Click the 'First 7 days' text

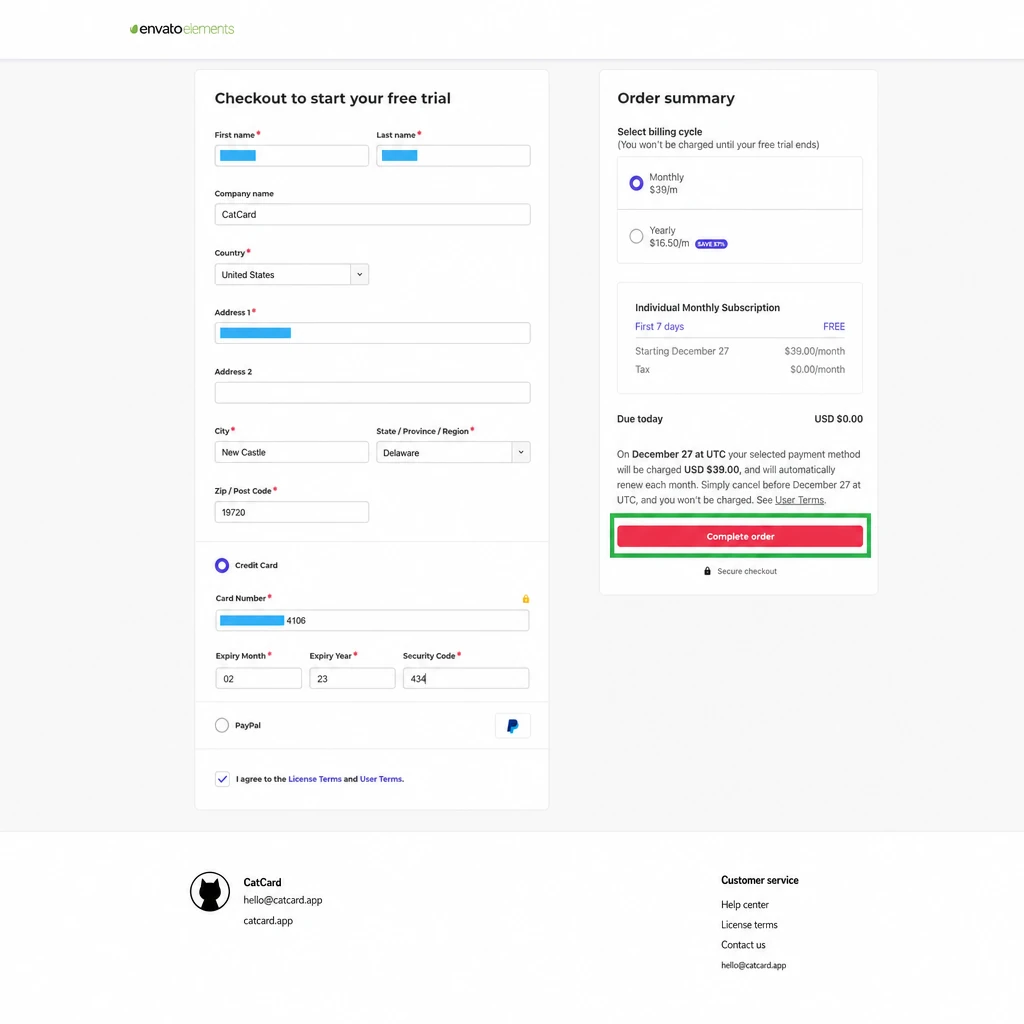coord(660,327)
